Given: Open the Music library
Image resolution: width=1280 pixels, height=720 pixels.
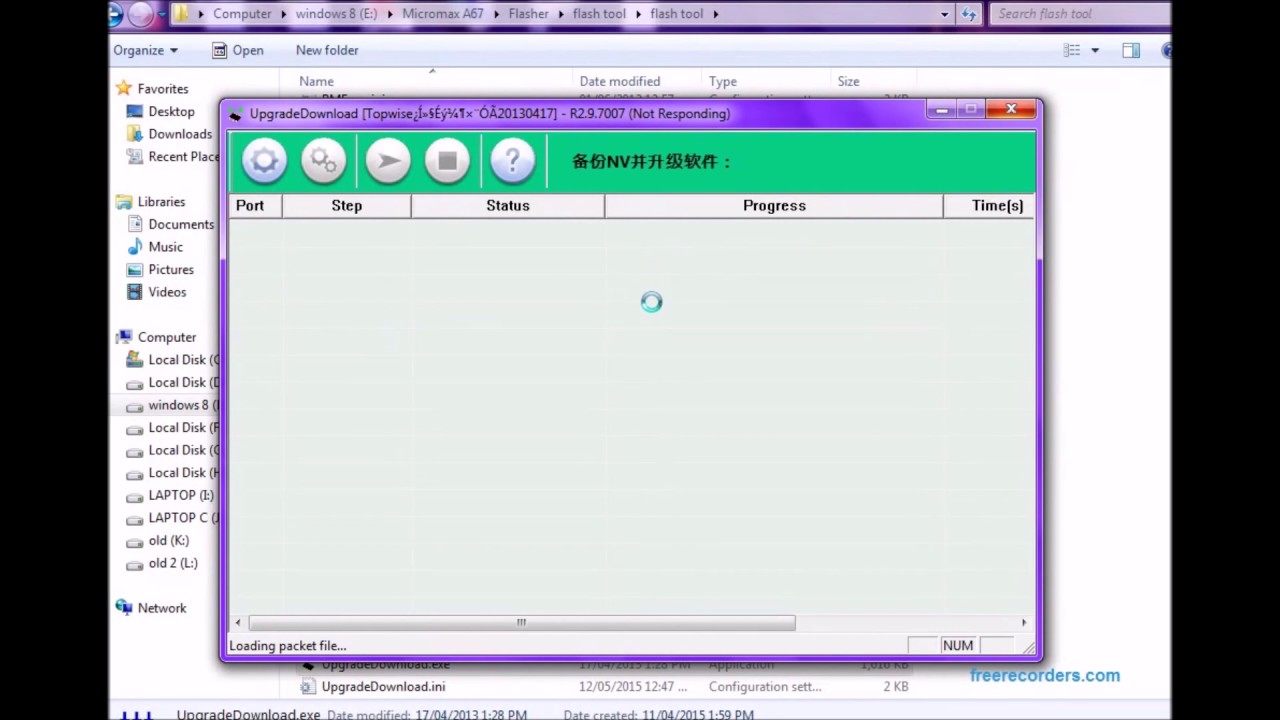Looking at the screenshot, I should (x=165, y=247).
